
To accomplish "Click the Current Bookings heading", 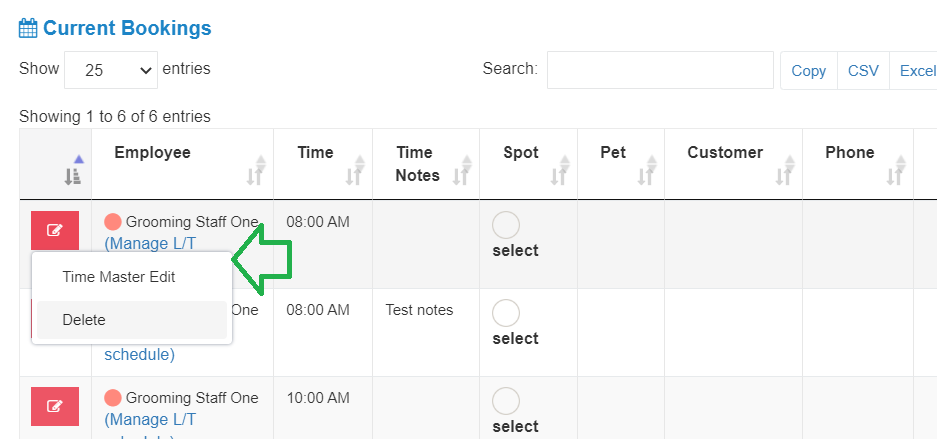I will pyautogui.click(x=127, y=28).
